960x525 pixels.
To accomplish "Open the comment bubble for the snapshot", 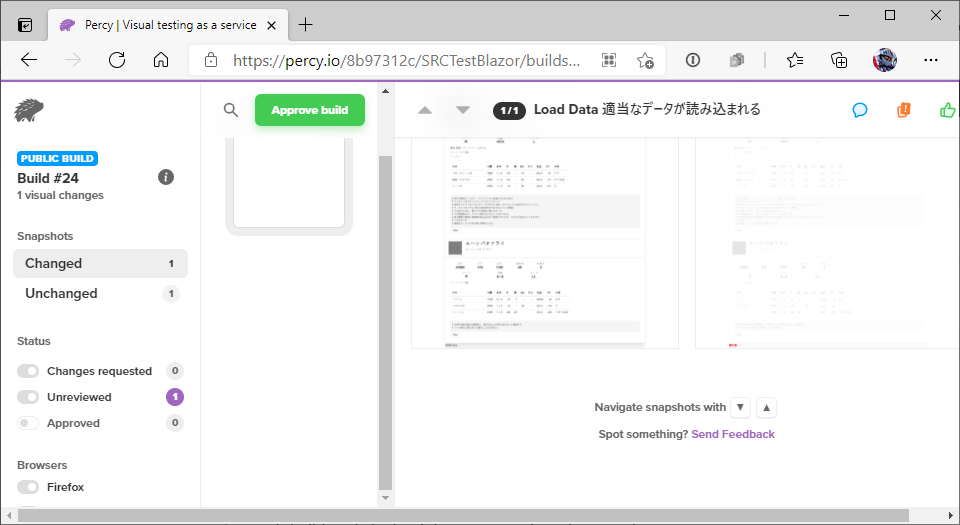I will 860,110.
